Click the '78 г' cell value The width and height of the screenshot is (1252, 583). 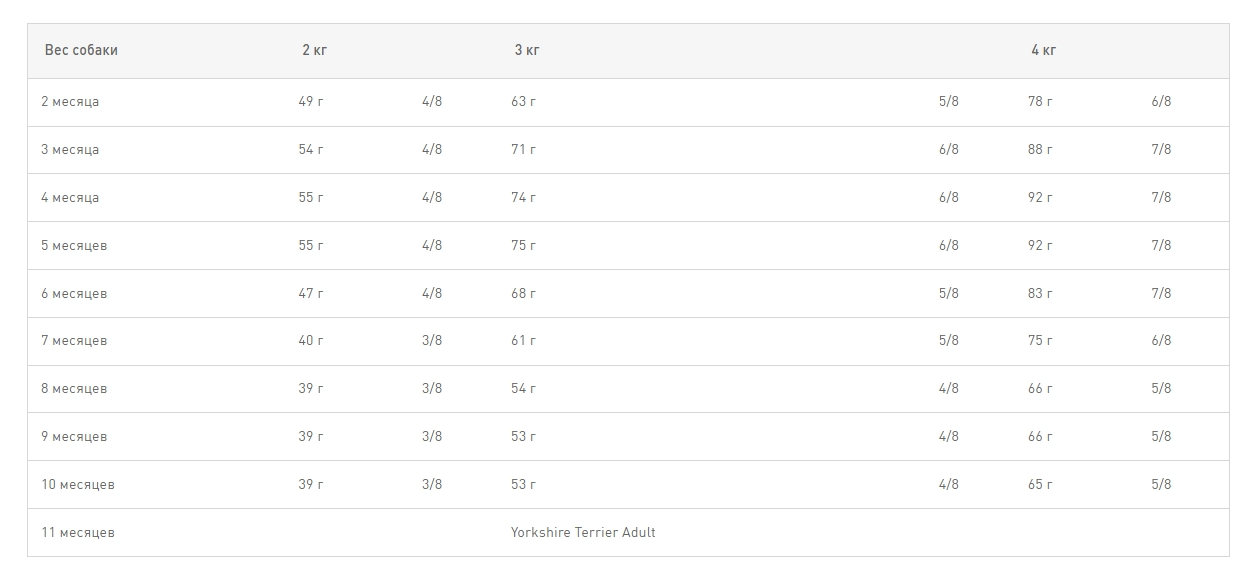tap(1040, 102)
